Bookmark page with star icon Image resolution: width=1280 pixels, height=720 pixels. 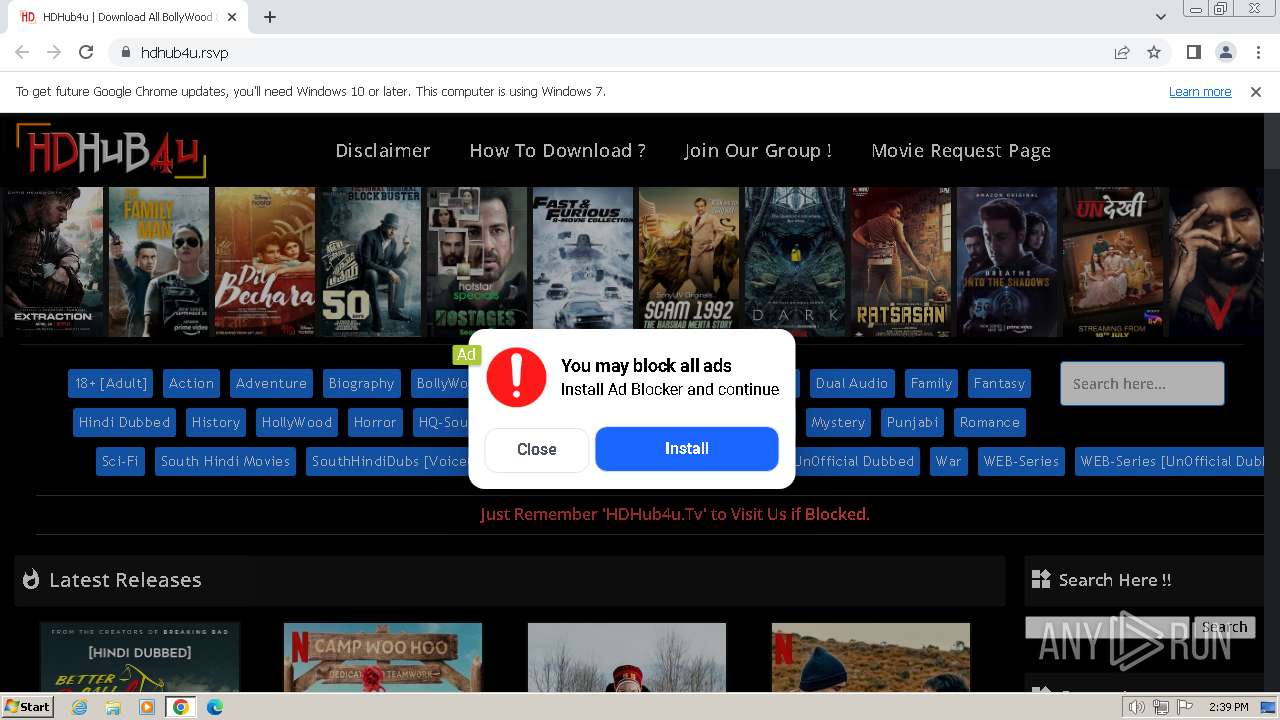[x=1154, y=52]
